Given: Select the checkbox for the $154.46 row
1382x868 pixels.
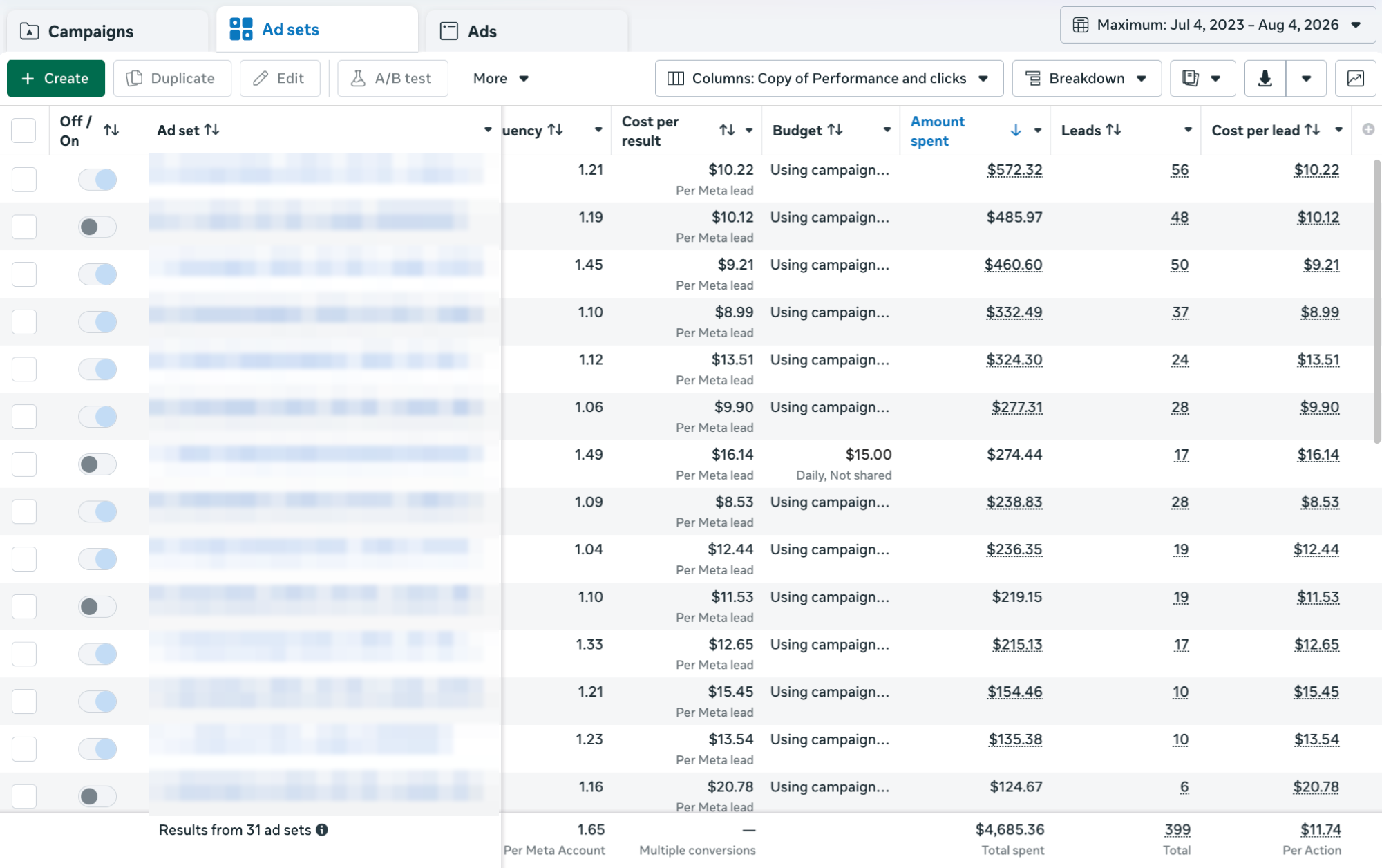Looking at the screenshot, I should click(x=24, y=701).
